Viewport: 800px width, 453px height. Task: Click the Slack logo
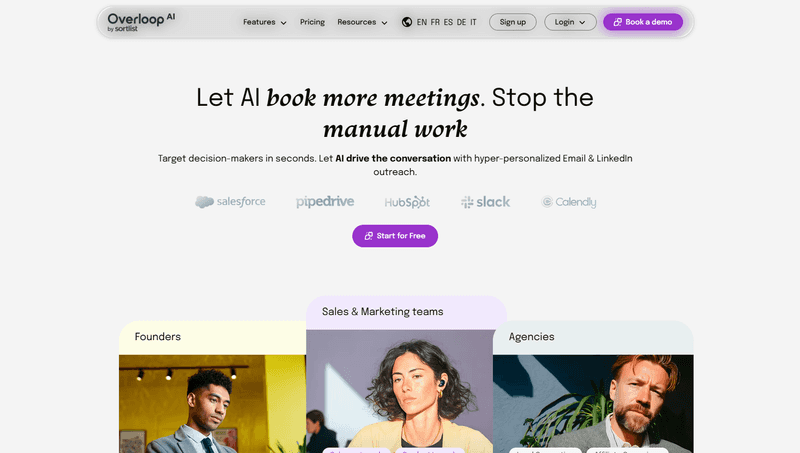click(x=485, y=202)
